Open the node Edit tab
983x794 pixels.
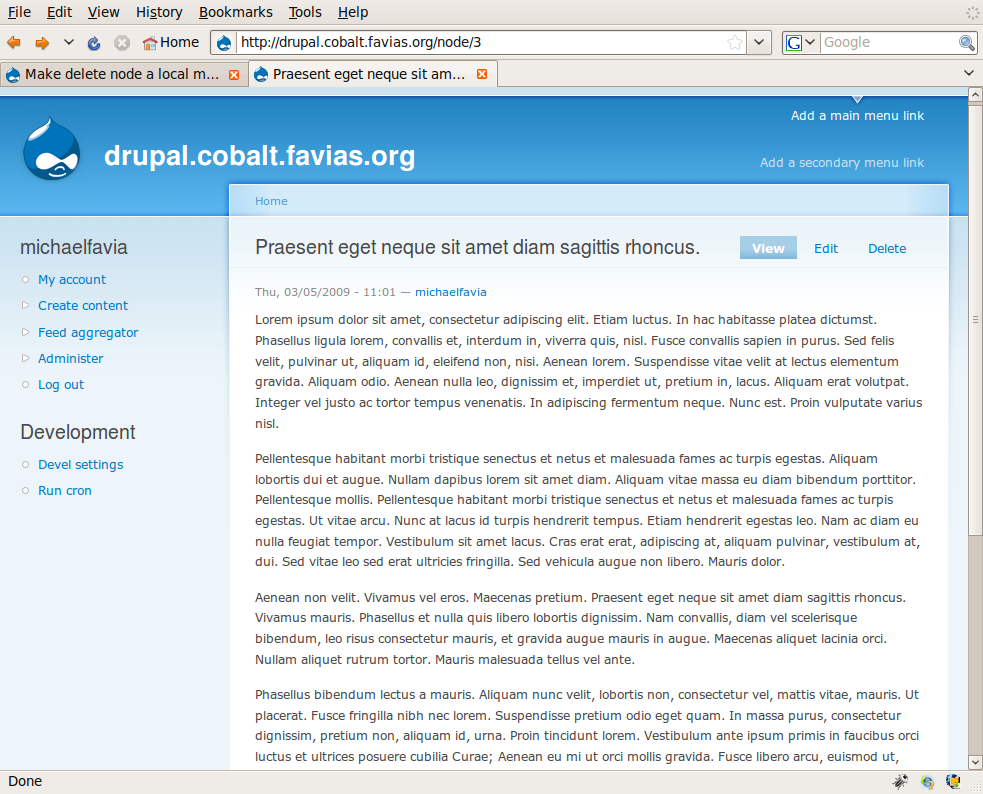(826, 248)
